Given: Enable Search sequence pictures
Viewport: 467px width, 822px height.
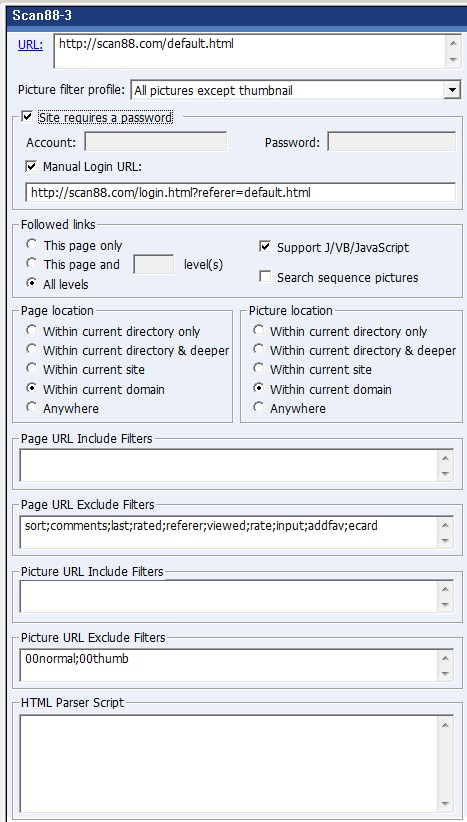Looking at the screenshot, I should click(265, 277).
